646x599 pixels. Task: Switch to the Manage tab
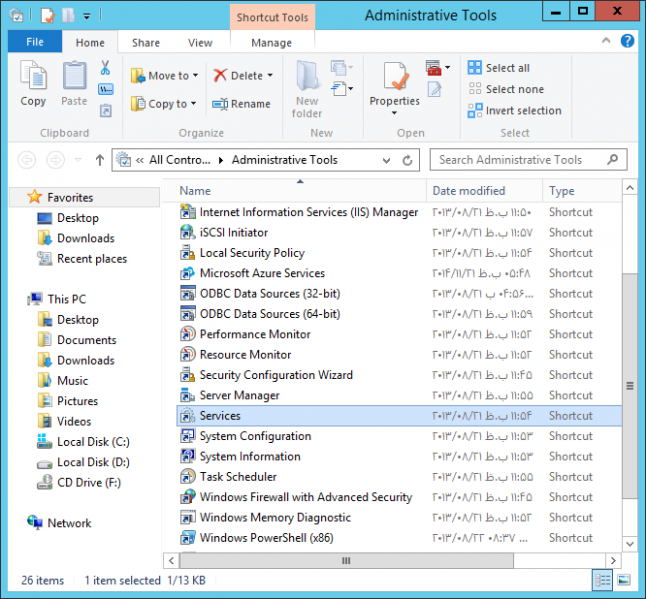(272, 42)
